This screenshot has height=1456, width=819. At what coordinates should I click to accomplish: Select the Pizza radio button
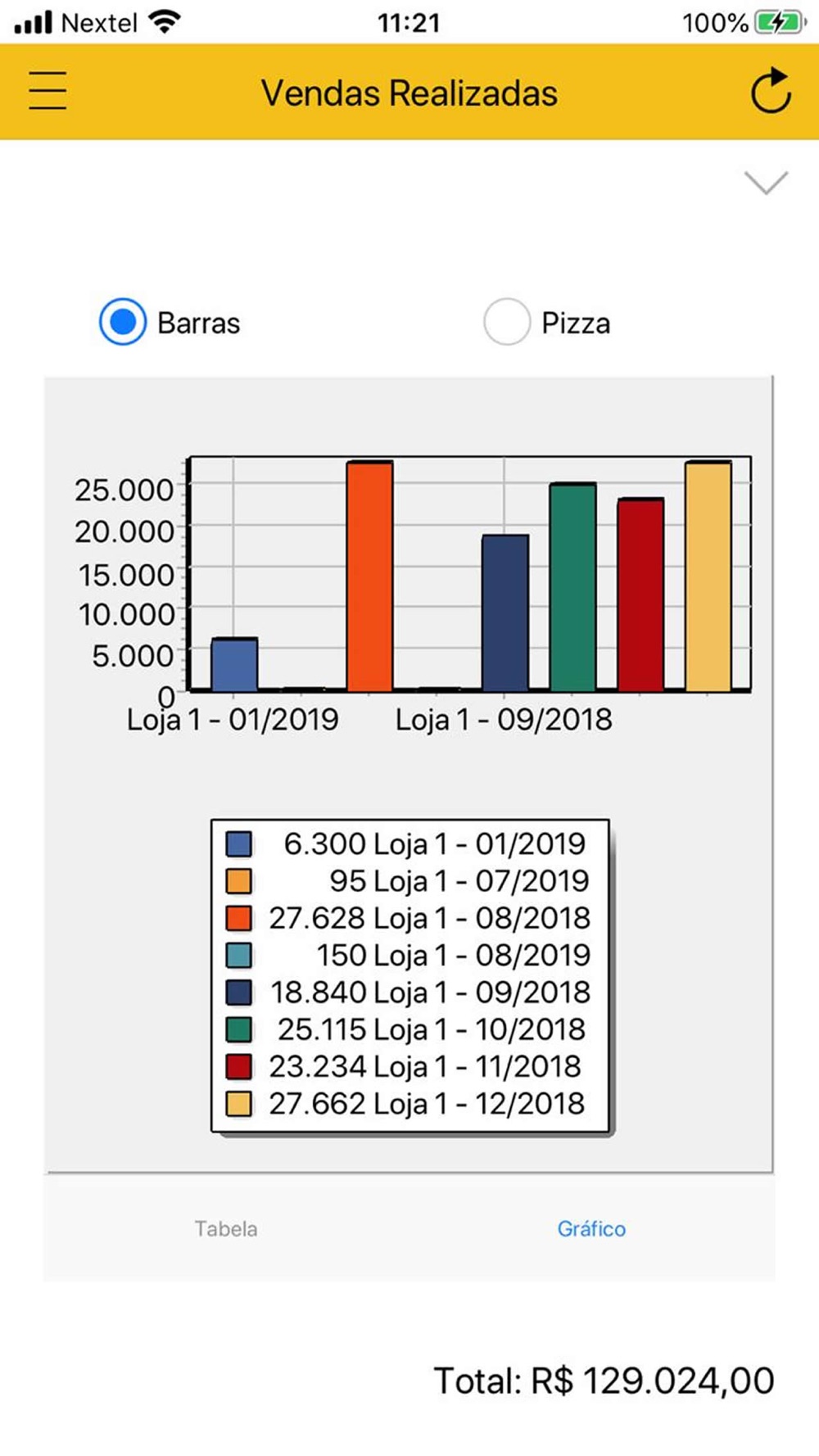point(506,322)
